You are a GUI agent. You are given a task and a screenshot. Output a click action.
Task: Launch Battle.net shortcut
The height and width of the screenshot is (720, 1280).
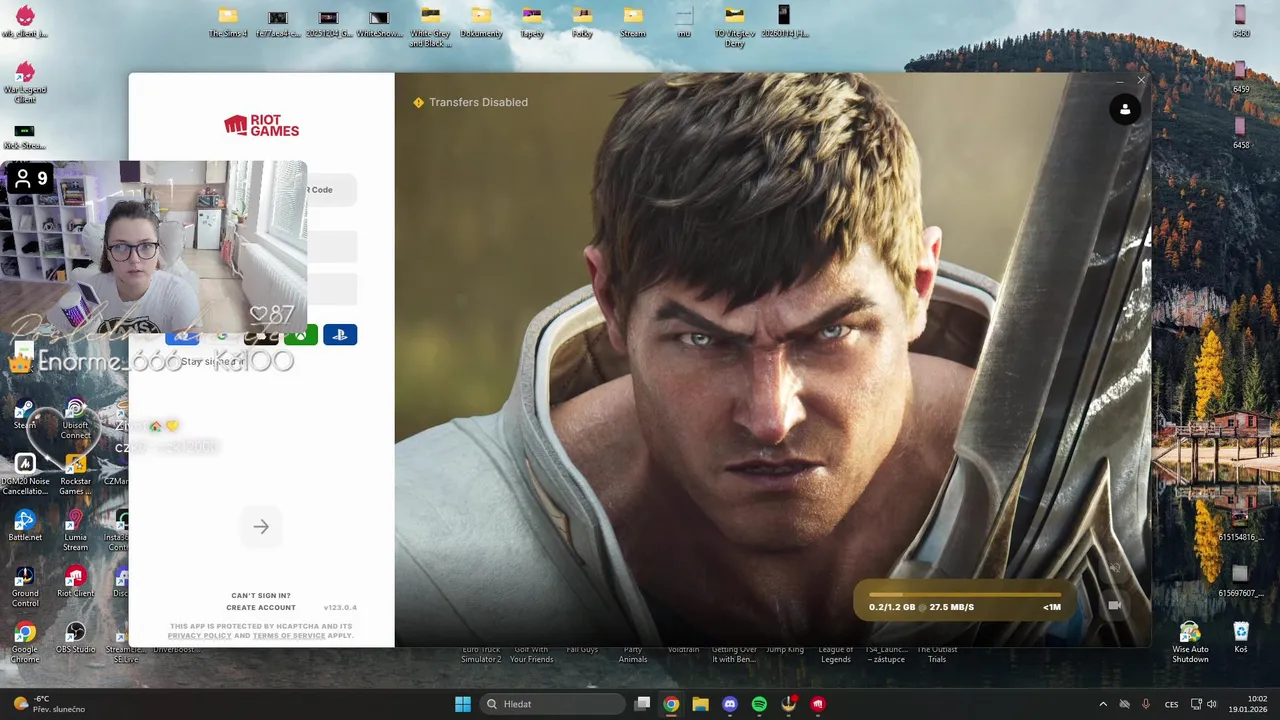tap(25, 526)
